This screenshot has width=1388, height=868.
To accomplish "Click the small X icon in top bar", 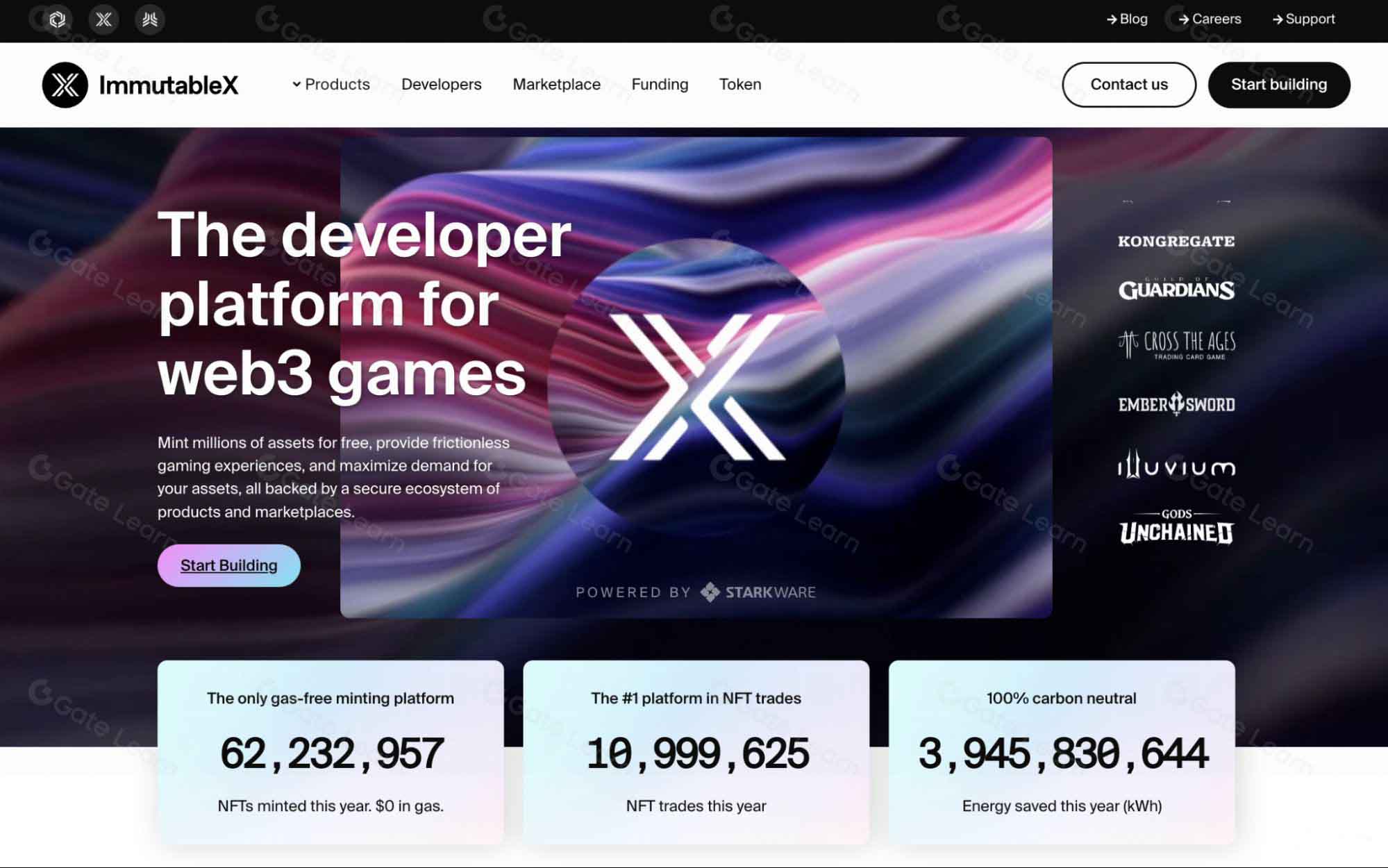I will click(x=103, y=19).
